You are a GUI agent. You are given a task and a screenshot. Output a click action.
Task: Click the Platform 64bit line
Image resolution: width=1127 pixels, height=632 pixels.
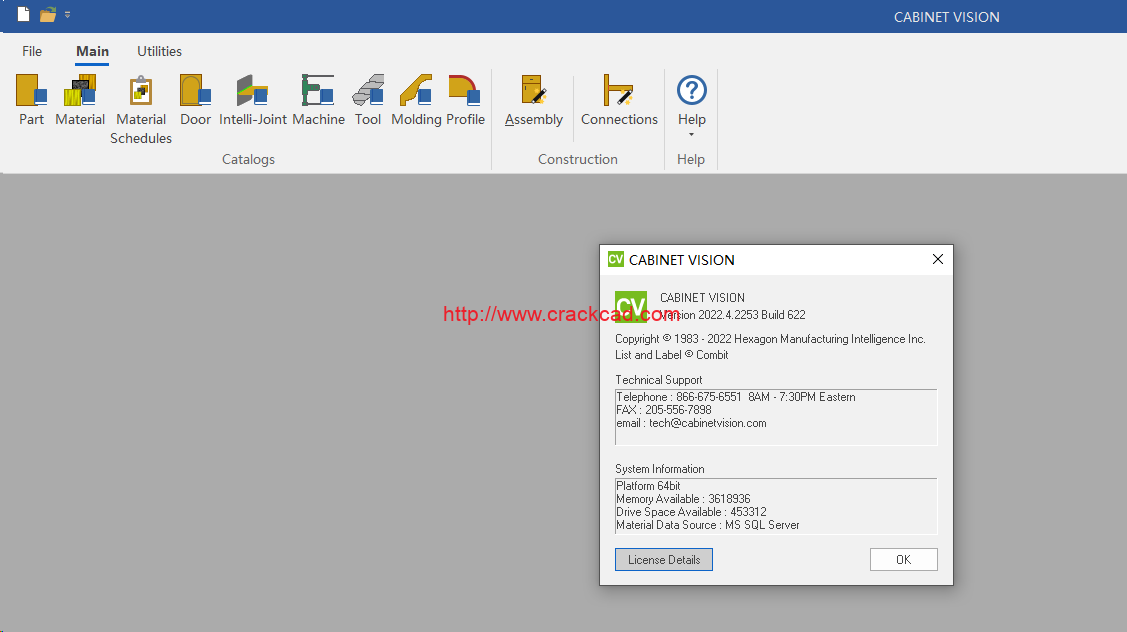pos(648,486)
